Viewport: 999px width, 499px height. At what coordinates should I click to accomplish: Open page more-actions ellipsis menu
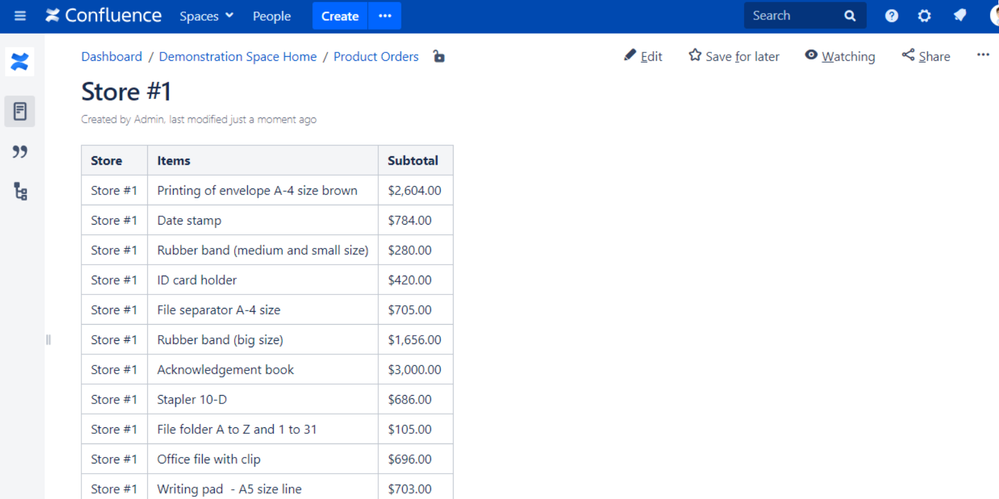coord(983,55)
